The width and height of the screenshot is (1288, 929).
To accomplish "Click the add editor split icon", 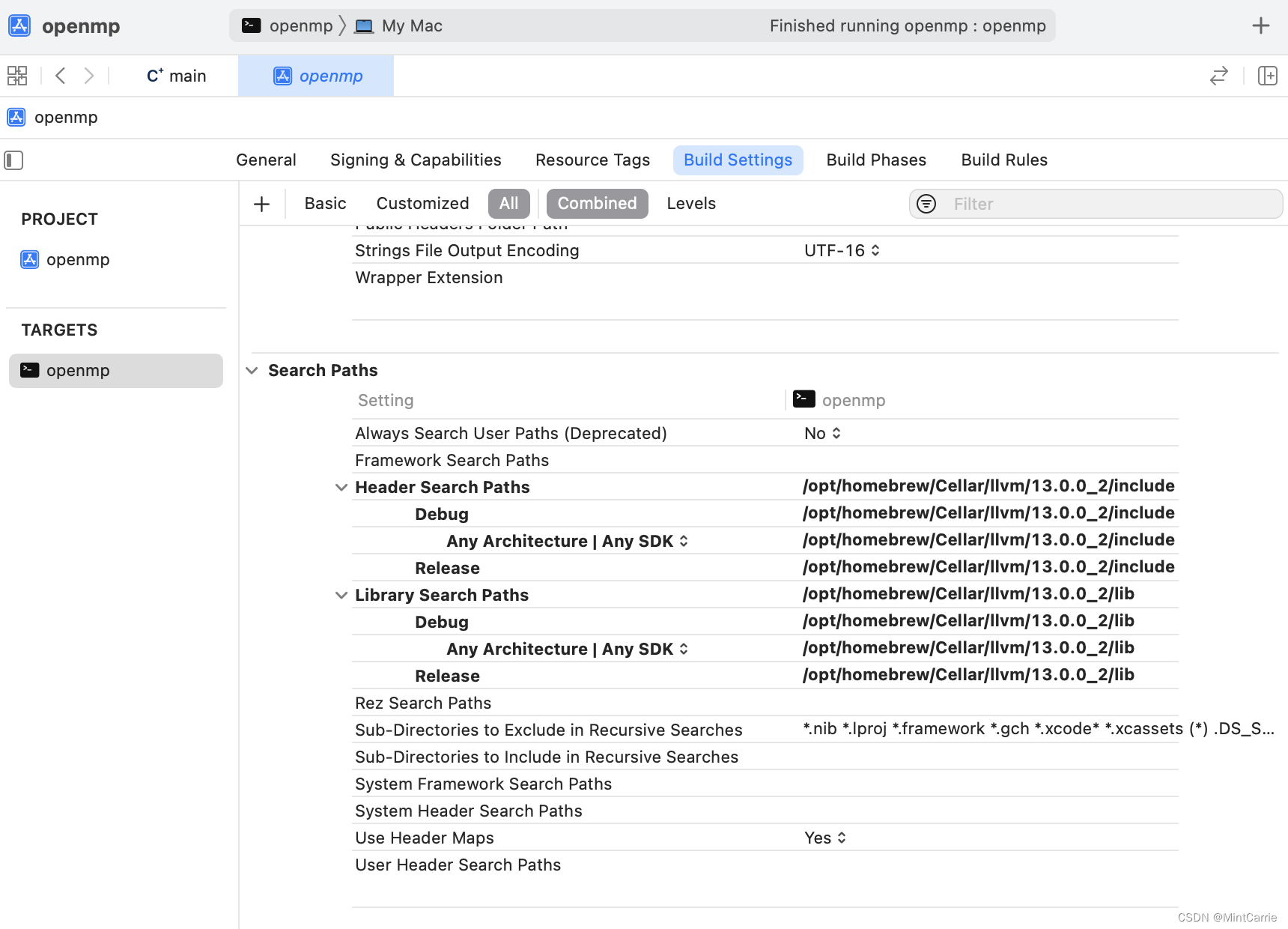I will (1267, 76).
